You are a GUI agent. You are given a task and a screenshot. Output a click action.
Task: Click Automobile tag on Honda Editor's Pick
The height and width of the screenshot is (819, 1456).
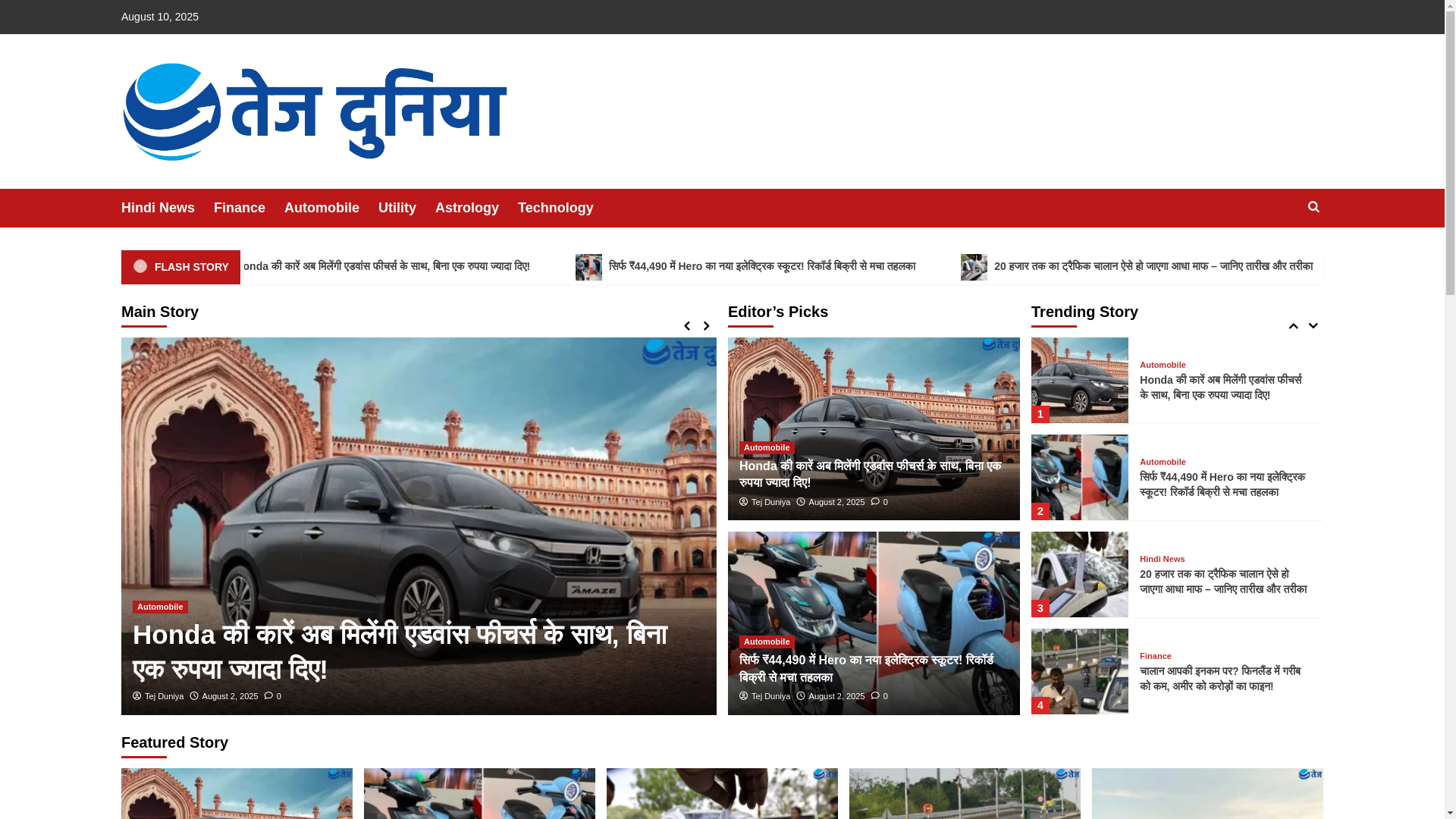pos(767,448)
